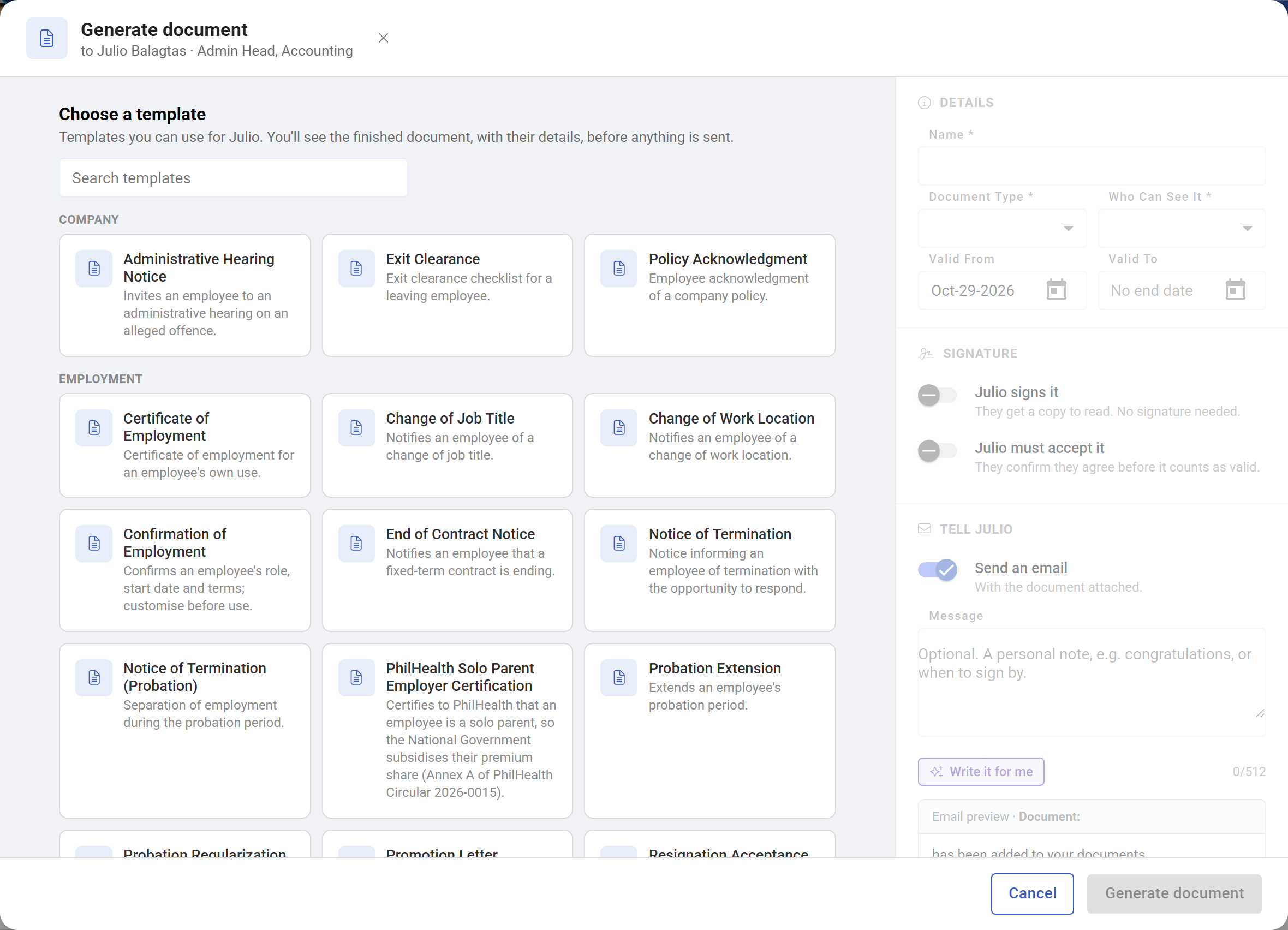Open the Who Can See It dropdown
Screen dimensions: 1288x930
[x=1182, y=228]
